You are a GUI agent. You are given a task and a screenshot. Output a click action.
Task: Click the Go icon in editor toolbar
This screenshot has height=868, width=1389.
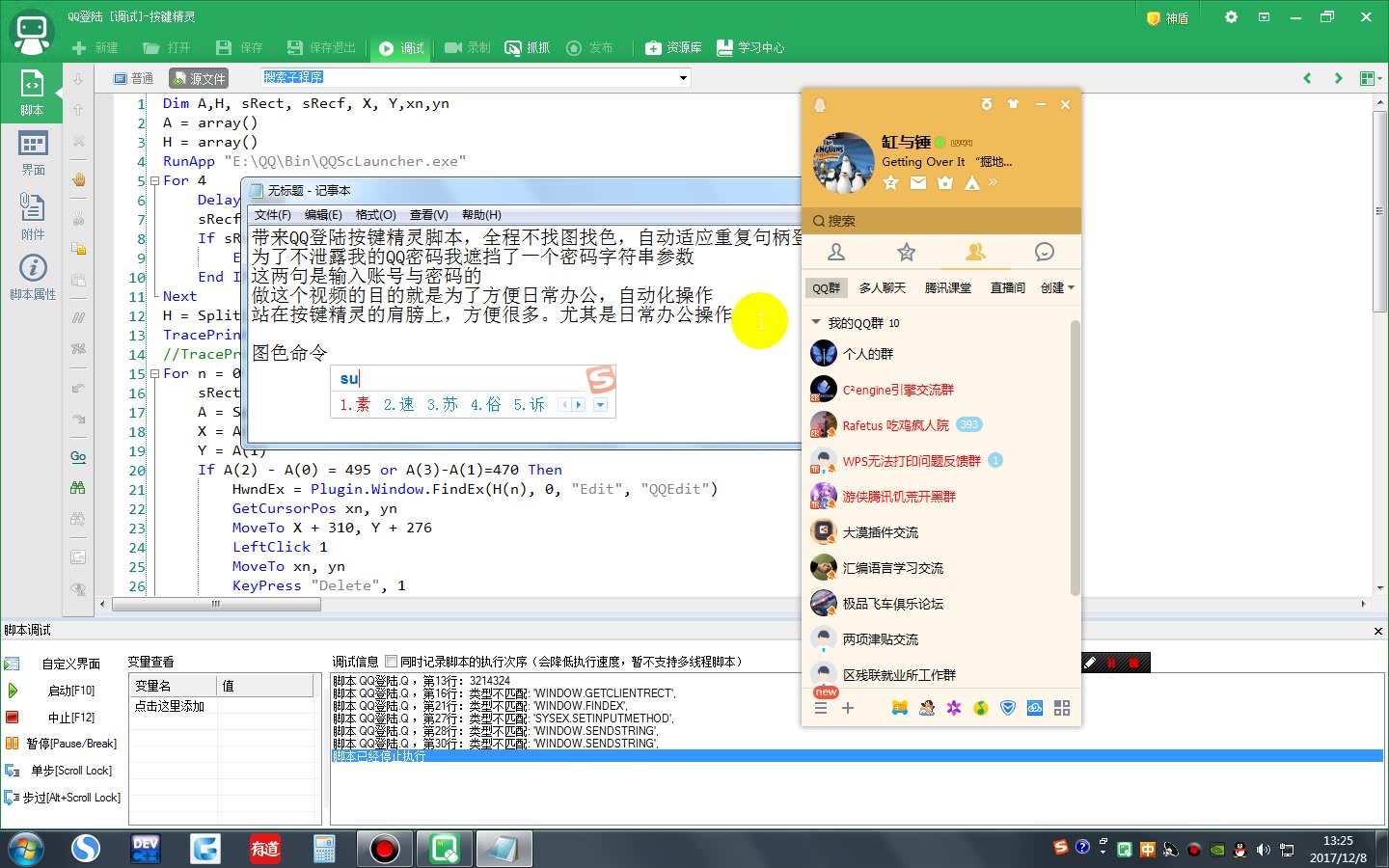(x=78, y=456)
